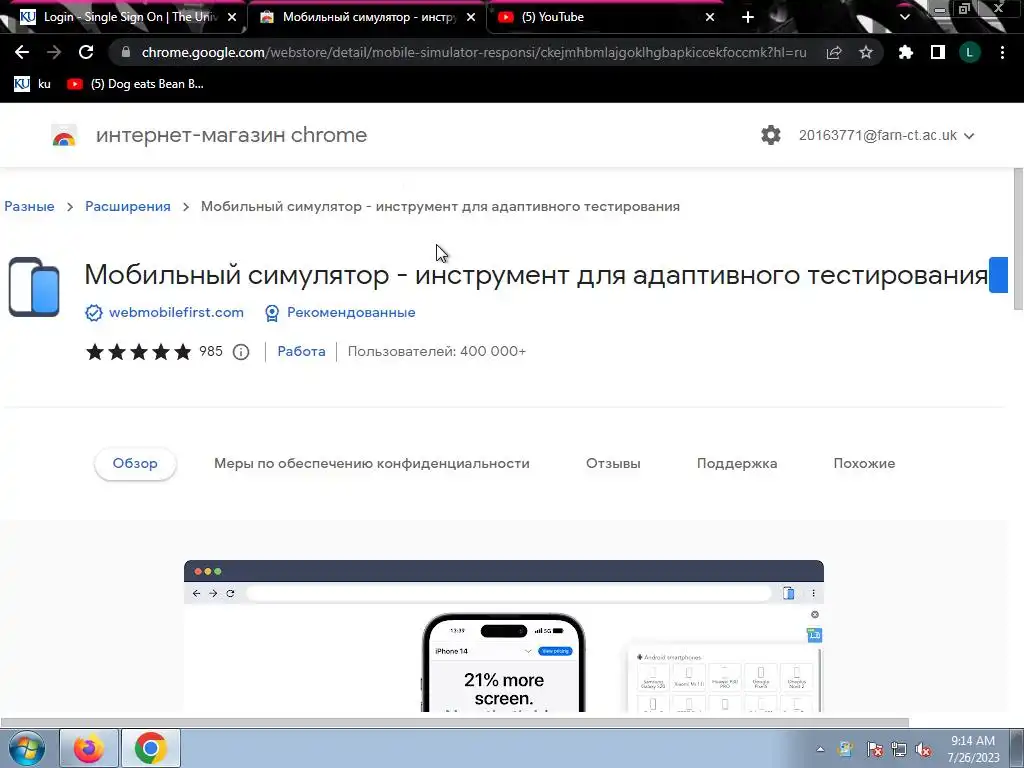
Task: Click the vertical page scrollbar
Action: click(1018, 239)
